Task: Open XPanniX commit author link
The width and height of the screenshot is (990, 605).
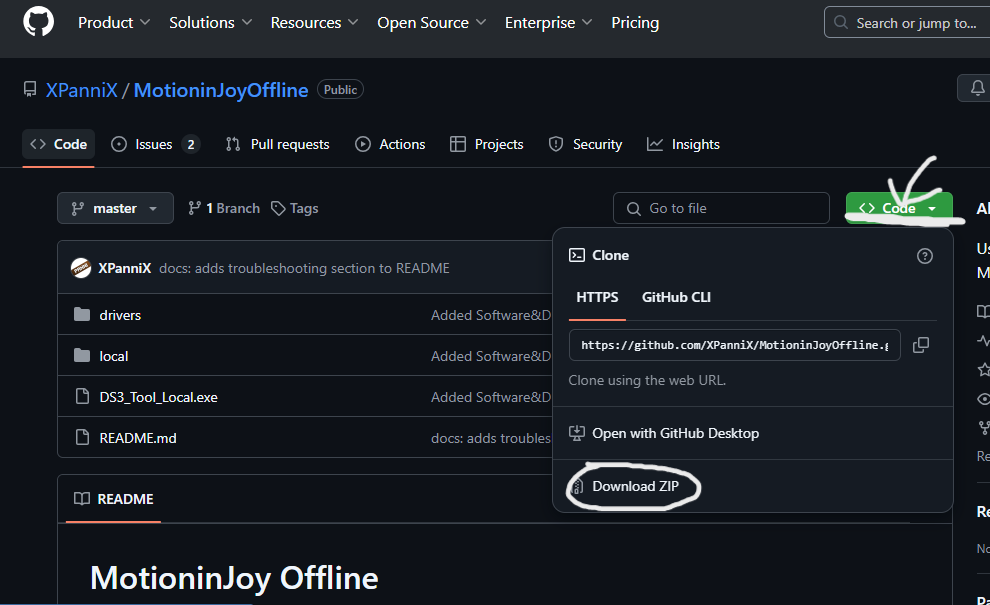Action: [x=124, y=268]
